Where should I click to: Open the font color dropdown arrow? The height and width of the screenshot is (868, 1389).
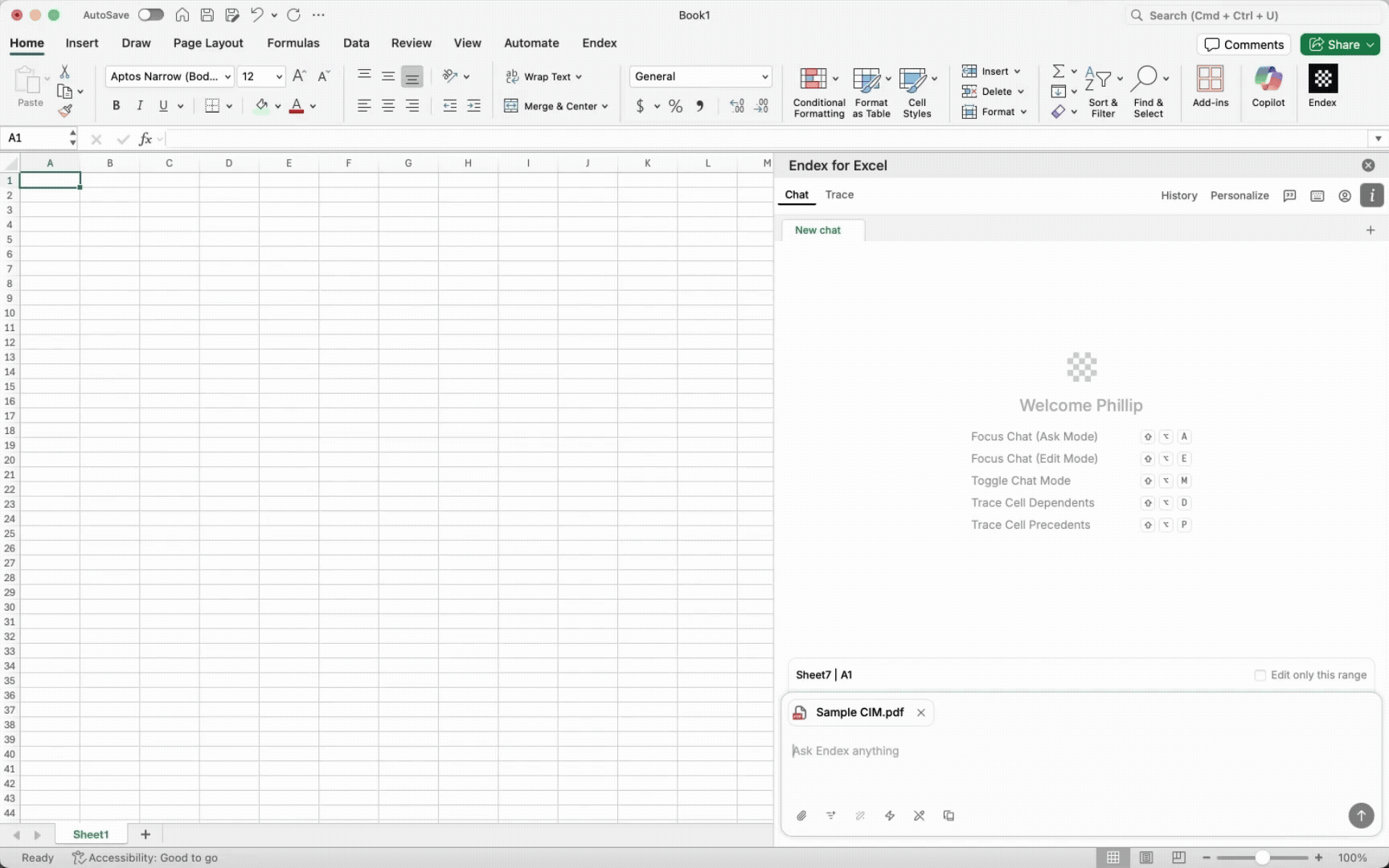pos(313,106)
